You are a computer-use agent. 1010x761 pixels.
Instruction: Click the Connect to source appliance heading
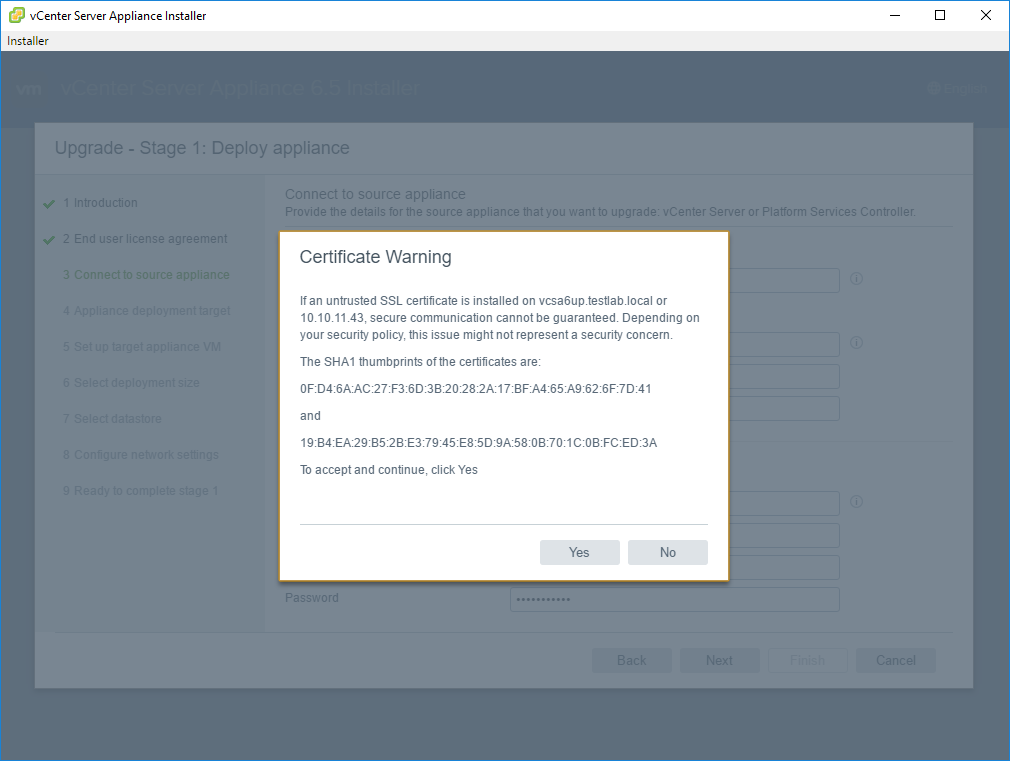click(x=376, y=195)
